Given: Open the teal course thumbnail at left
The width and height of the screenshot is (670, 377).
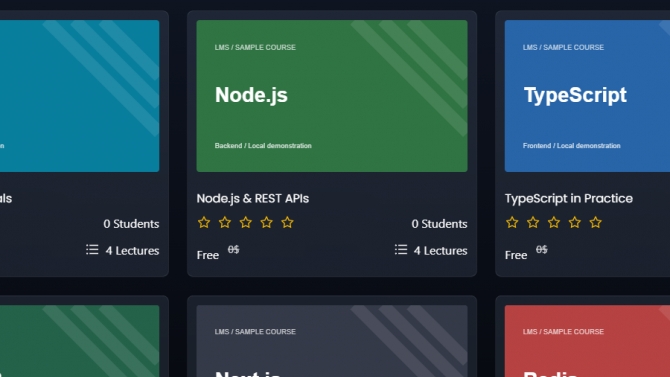Looking at the screenshot, I should point(79,96).
